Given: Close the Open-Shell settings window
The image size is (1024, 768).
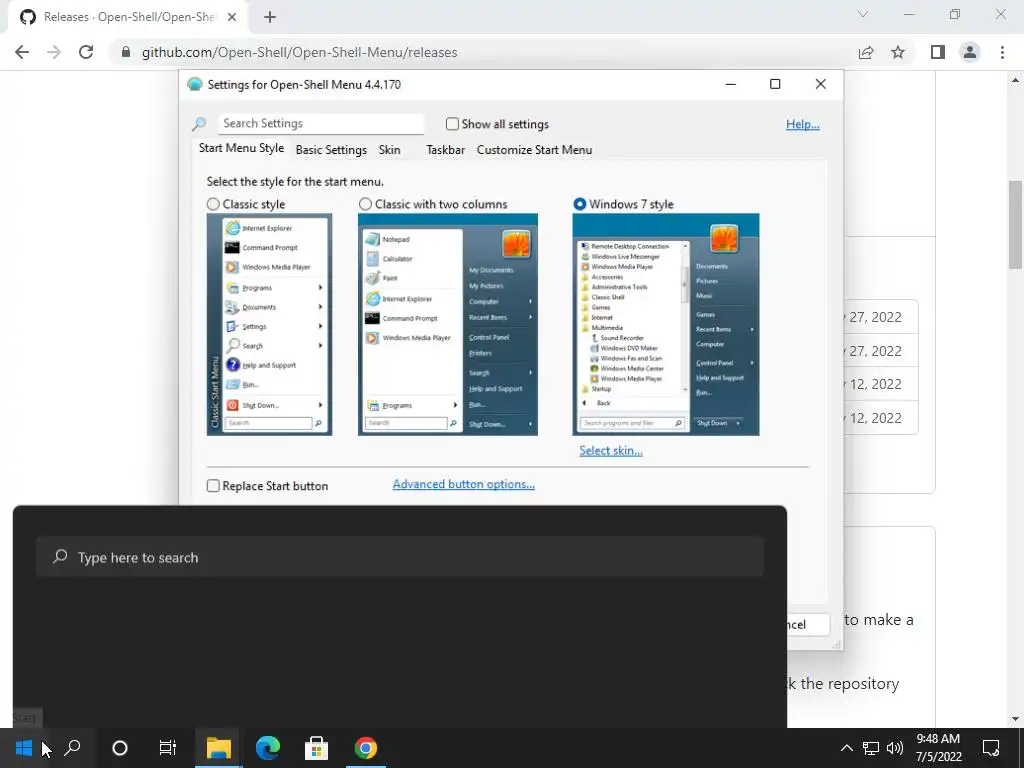Looking at the screenshot, I should point(821,84).
